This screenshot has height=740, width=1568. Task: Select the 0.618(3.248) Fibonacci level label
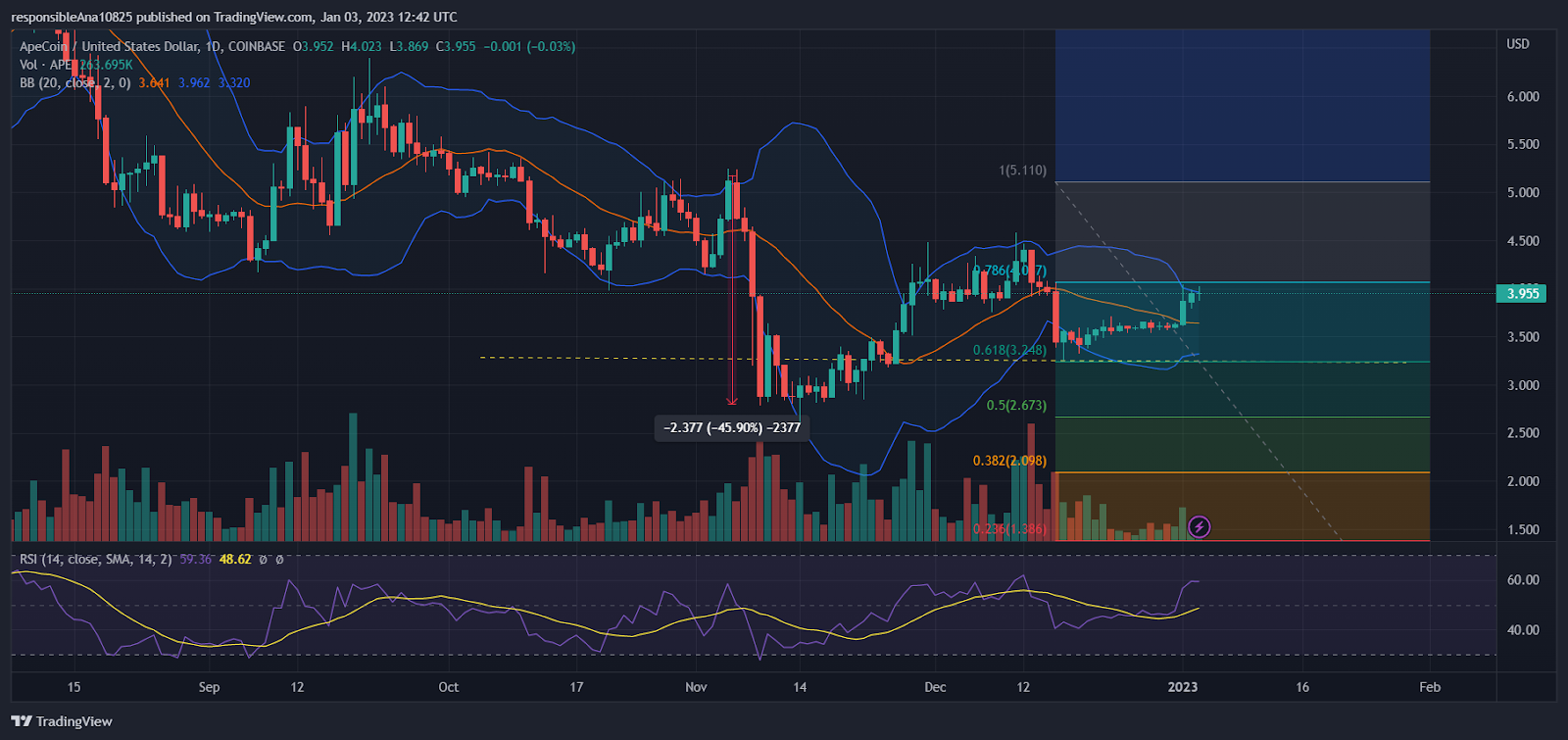coord(1009,350)
